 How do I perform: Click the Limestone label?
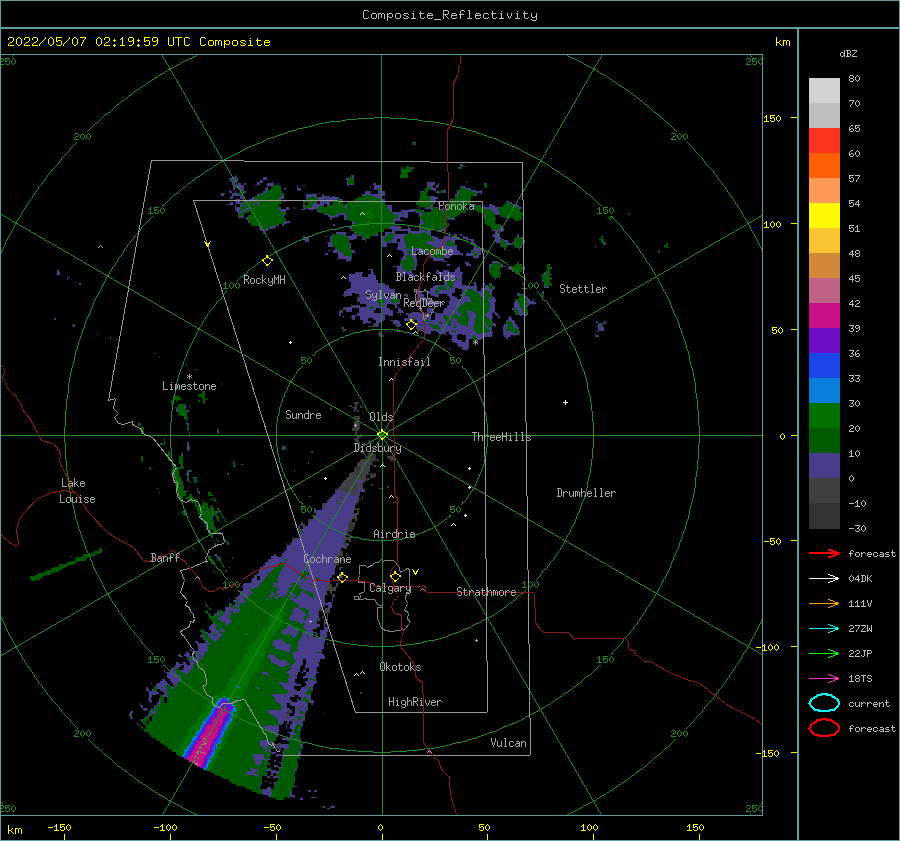pos(189,386)
